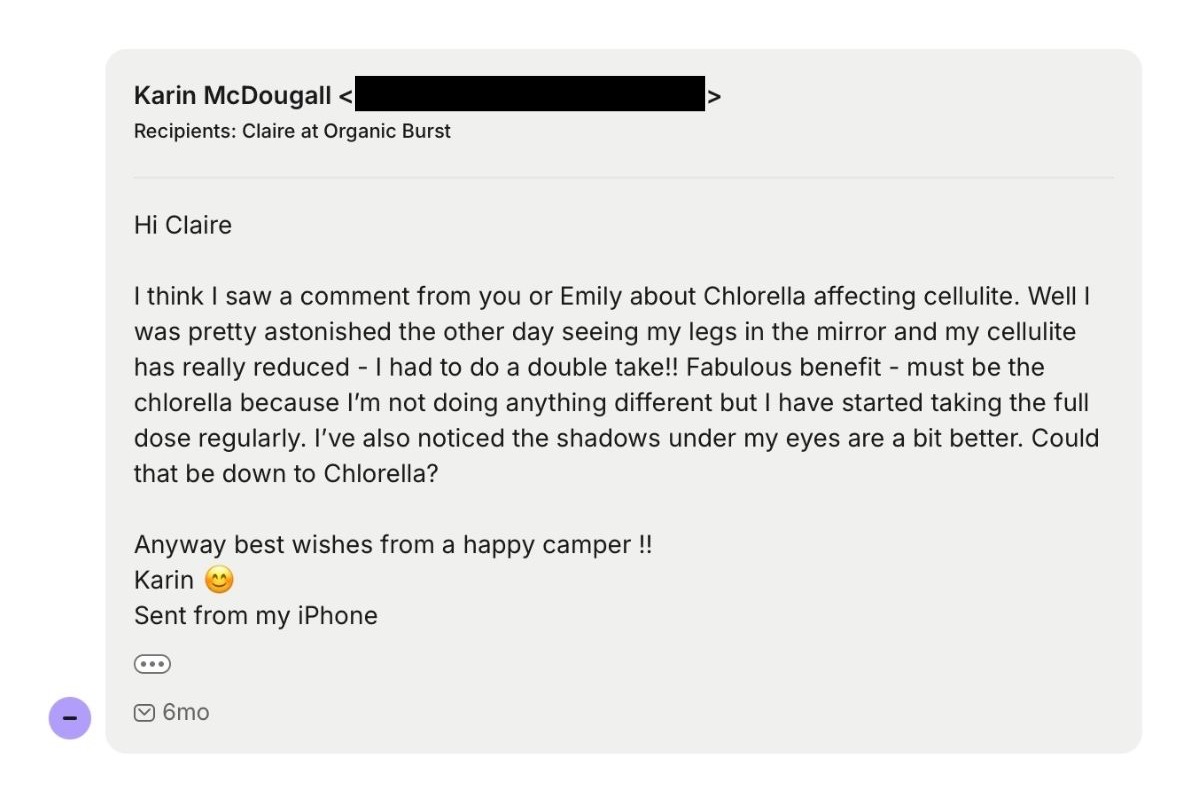Click the happy camper sign-off sentence
The height and width of the screenshot is (800, 1200).
tap(393, 545)
